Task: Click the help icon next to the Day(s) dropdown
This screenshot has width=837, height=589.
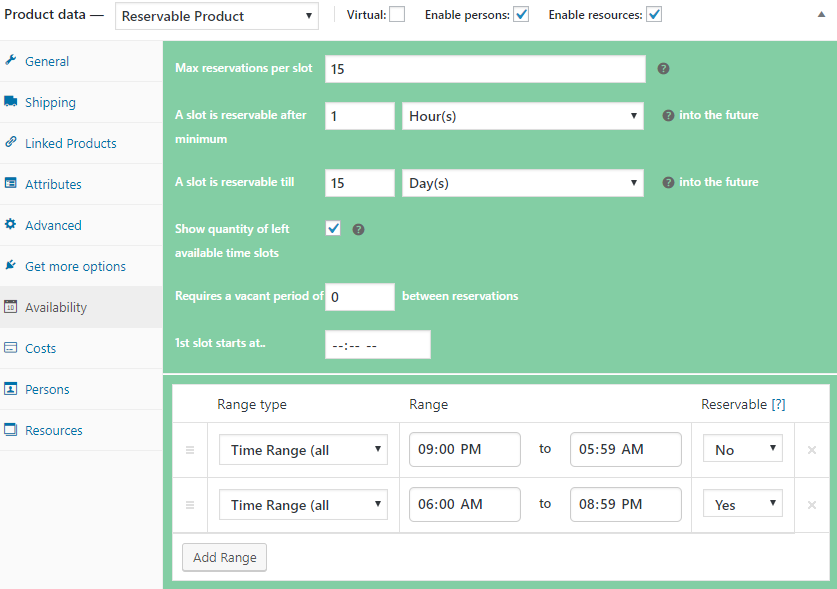Action: click(668, 182)
